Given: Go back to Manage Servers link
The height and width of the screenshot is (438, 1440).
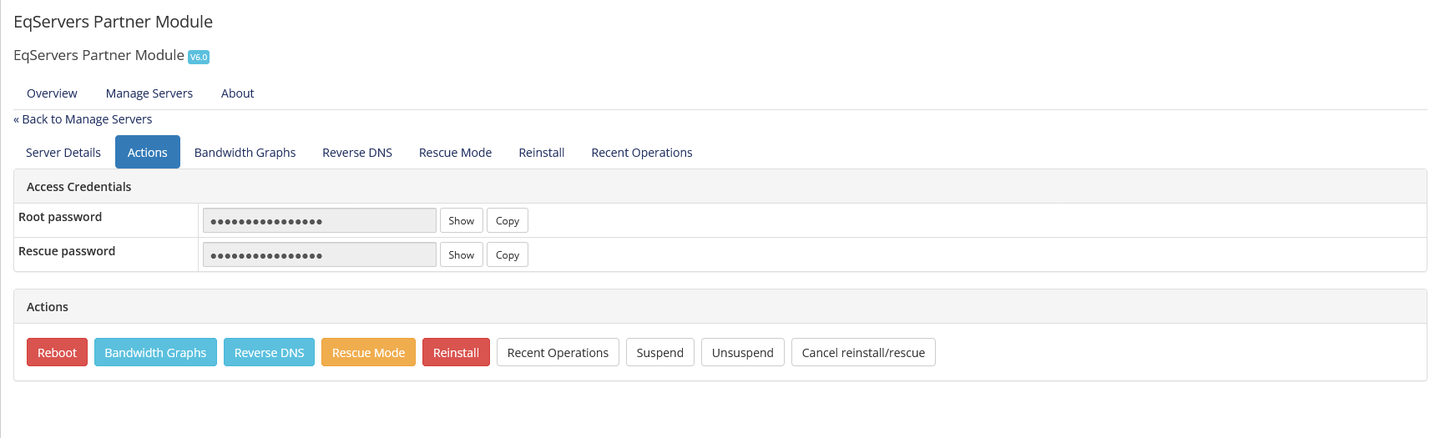Looking at the screenshot, I should point(83,119).
